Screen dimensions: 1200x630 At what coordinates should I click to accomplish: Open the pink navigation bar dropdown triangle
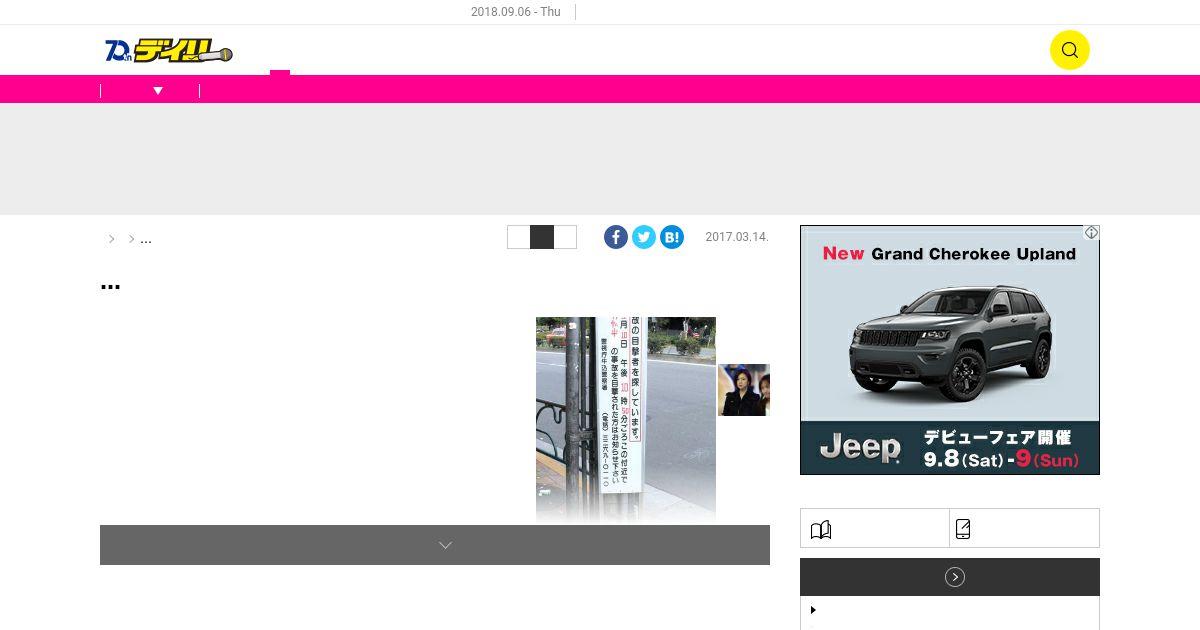point(158,91)
